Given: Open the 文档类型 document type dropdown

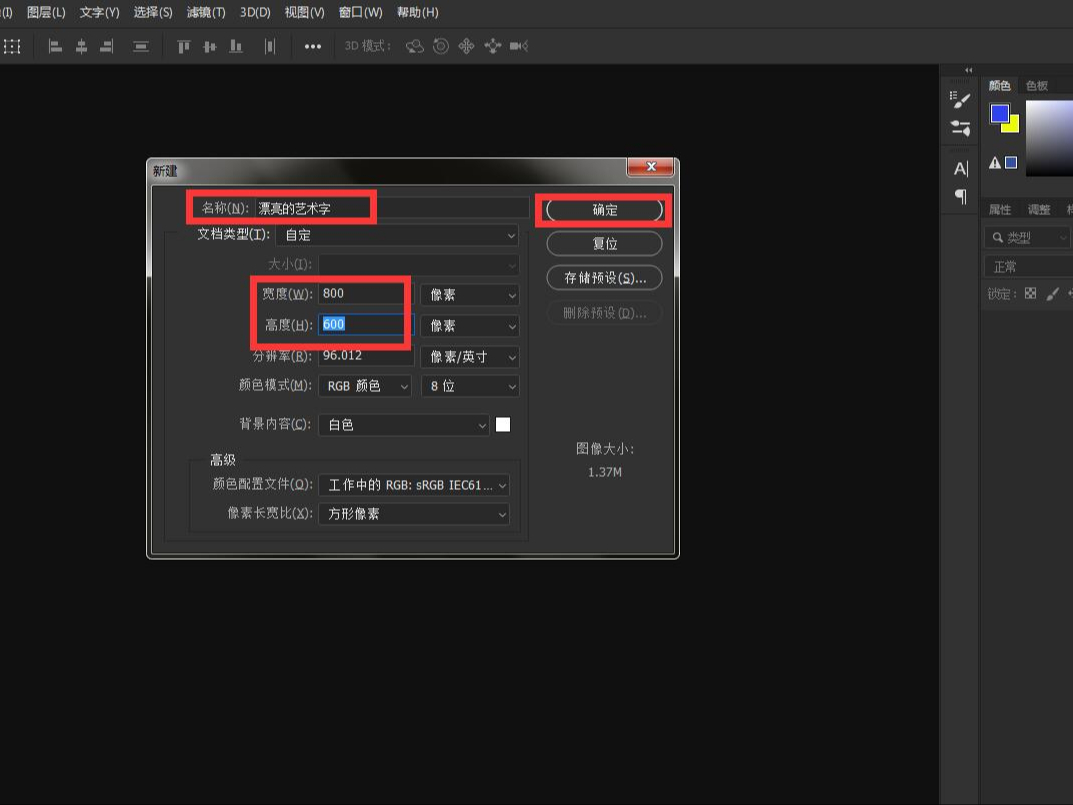Looking at the screenshot, I should (395, 235).
